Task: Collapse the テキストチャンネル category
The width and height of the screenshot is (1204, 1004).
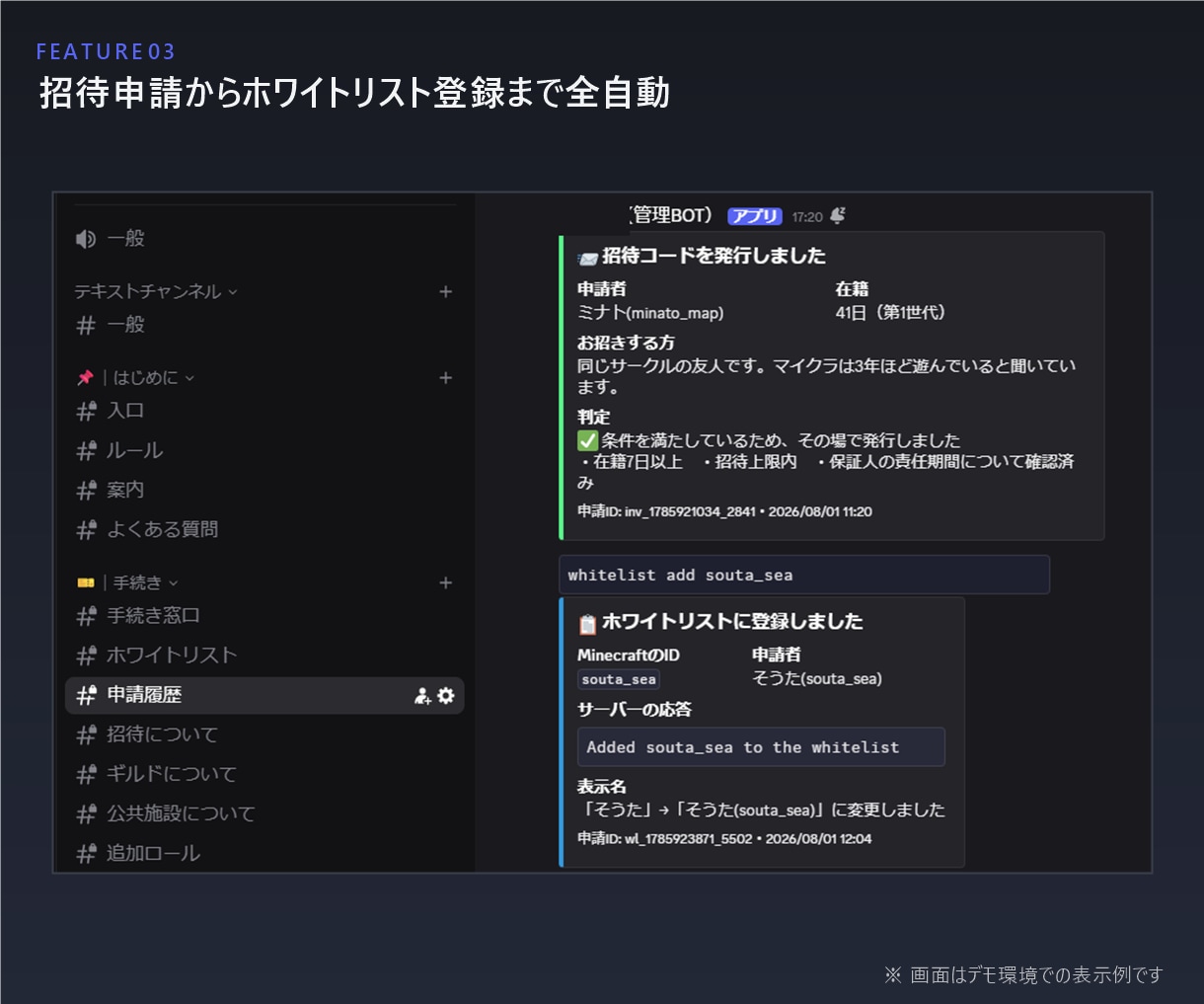Action: 156,291
